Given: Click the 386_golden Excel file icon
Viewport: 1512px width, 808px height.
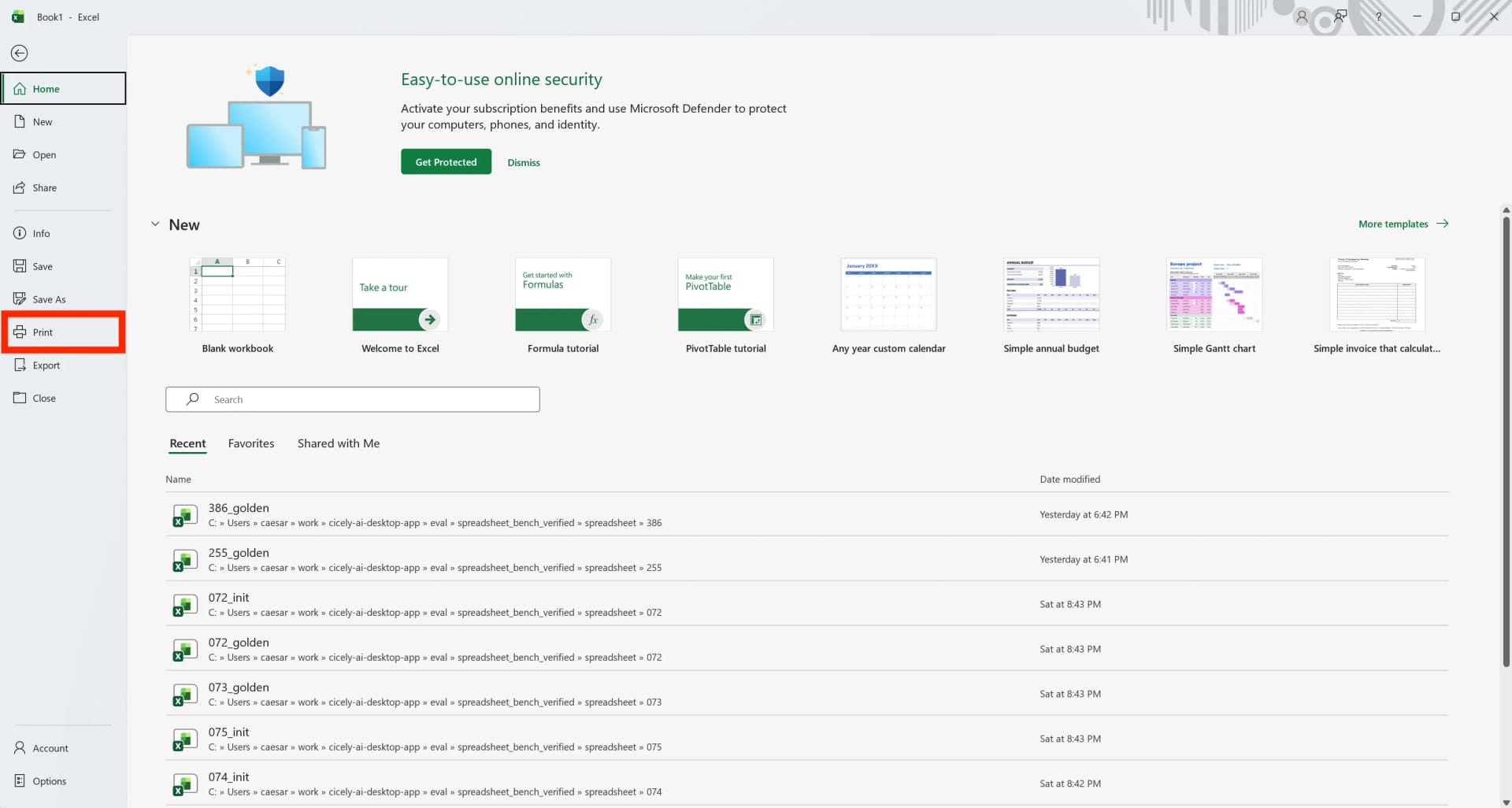Looking at the screenshot, I should [x=184, y=516].
